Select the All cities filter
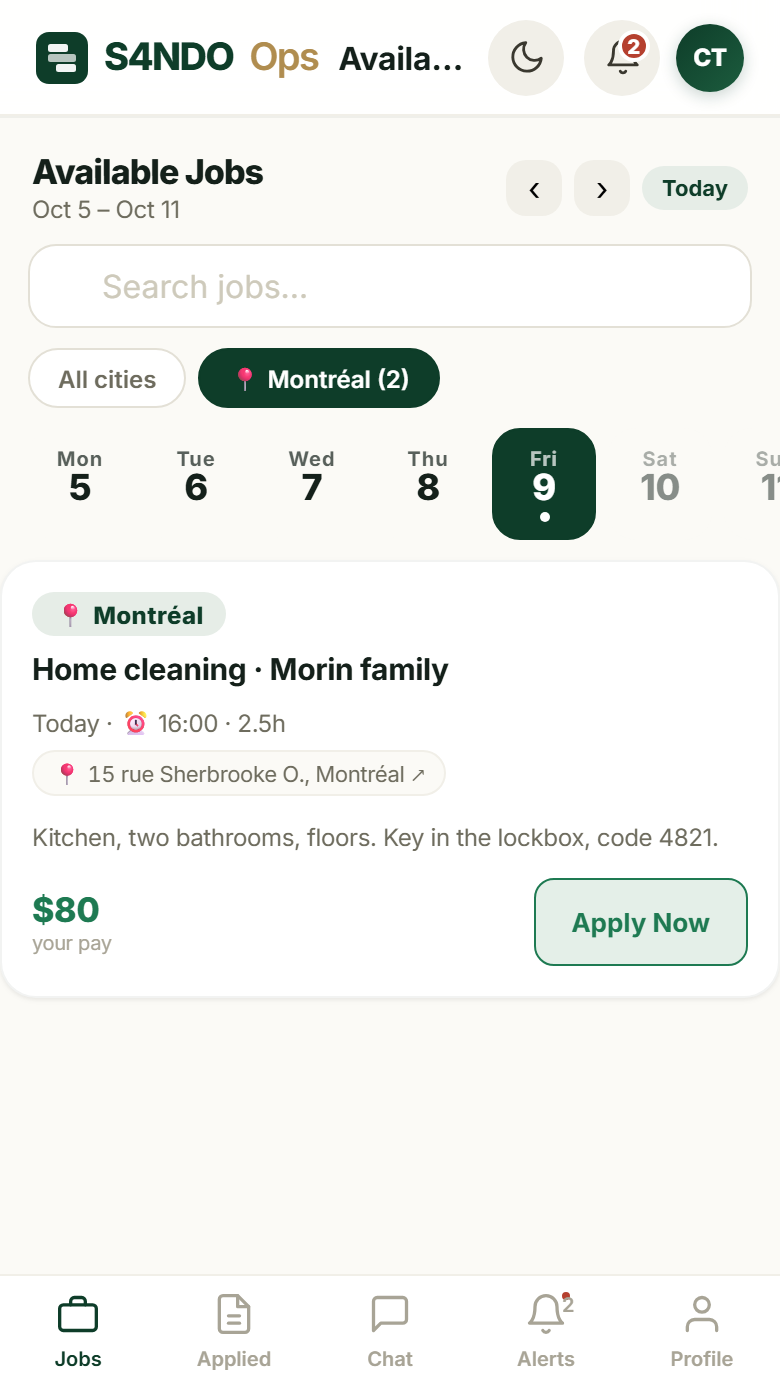This screenshot has height=1386, width=780. 107,379
